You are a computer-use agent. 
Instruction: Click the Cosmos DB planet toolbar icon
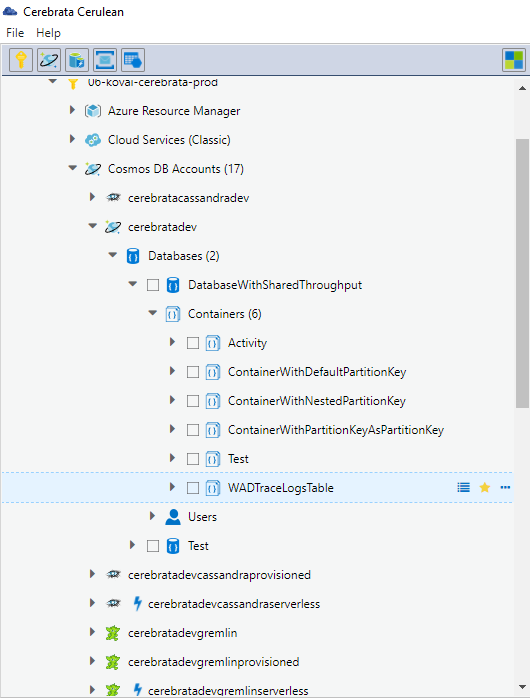[49, 60]
